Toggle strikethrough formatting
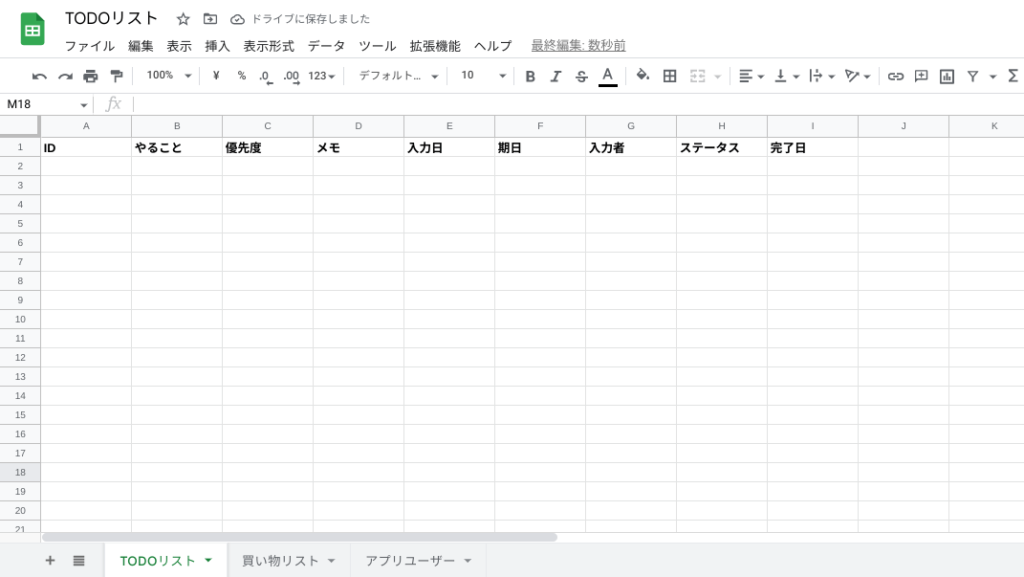 coord(581,76)
